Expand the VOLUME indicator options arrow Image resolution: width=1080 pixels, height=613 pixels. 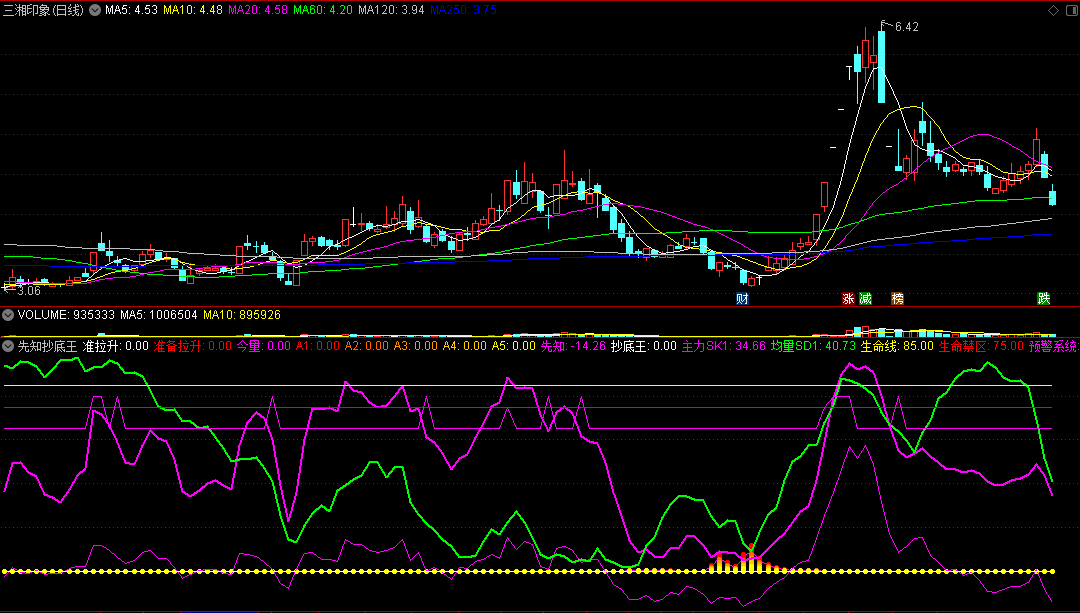click(8, 315)
